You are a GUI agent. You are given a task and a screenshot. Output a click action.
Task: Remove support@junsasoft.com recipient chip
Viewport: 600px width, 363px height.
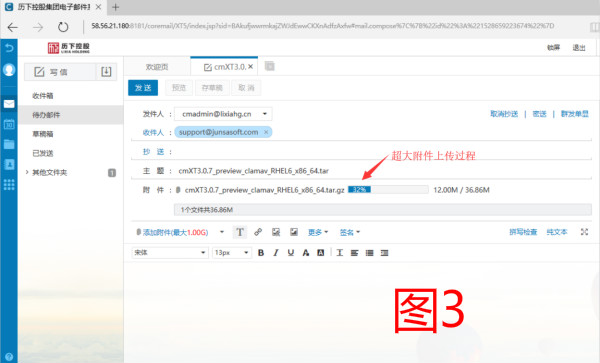click(266, 132)
